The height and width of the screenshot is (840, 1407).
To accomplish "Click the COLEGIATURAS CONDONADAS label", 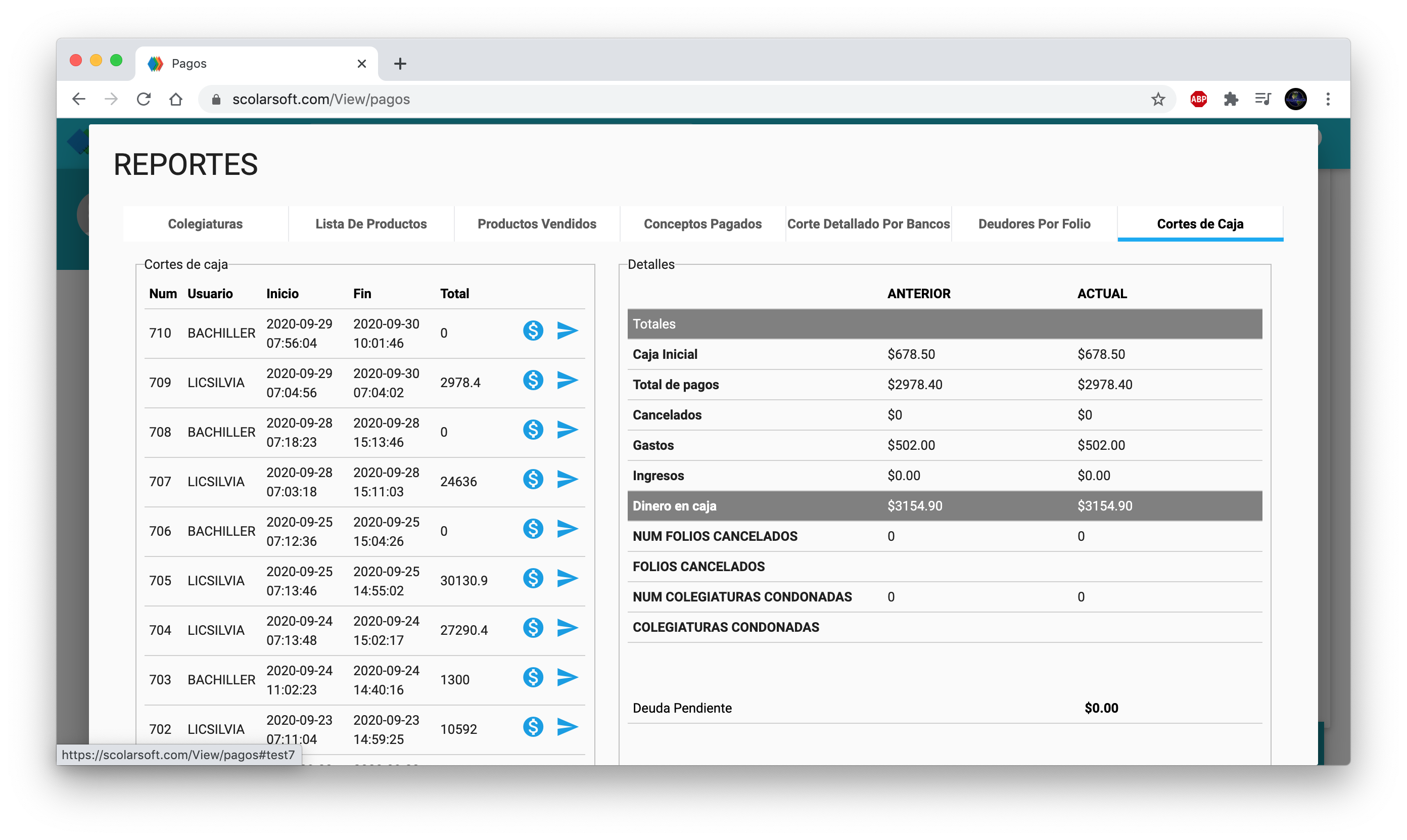I will pyautogui.click(x=726, y=627).
